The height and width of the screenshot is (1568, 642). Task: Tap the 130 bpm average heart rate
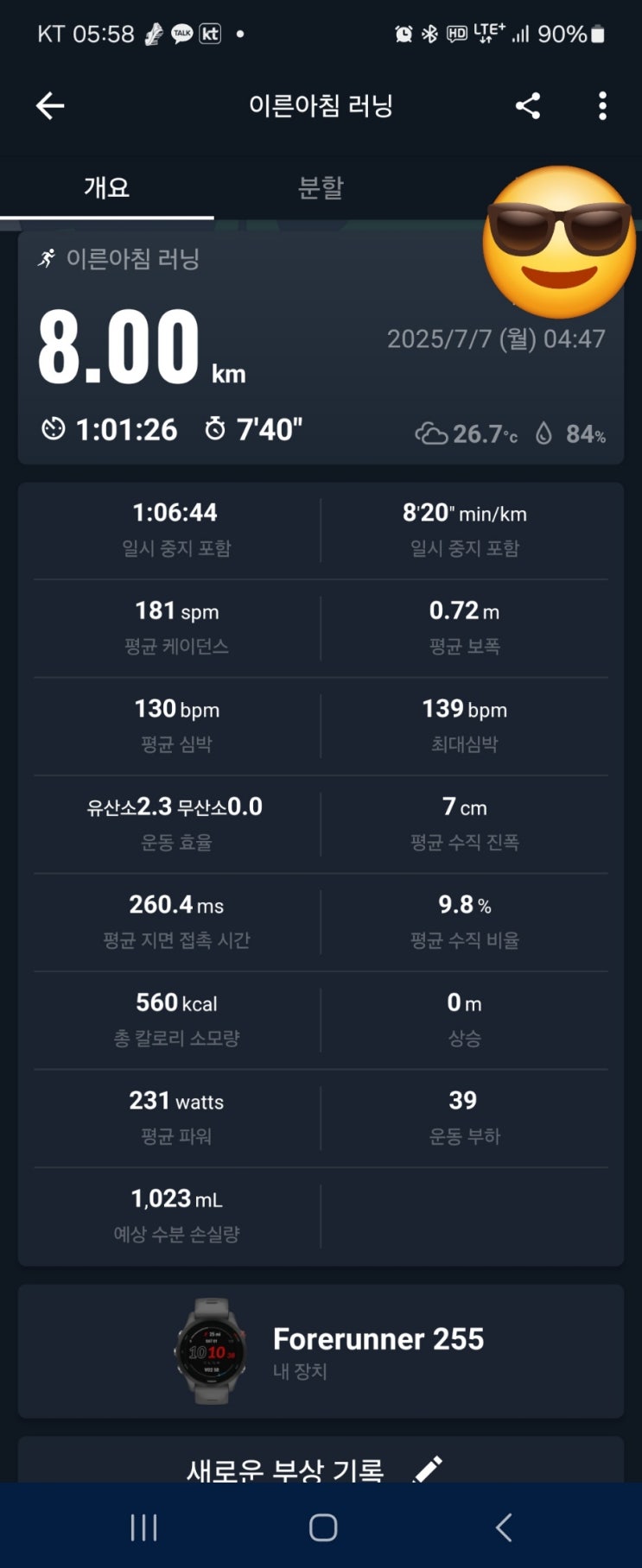tap(176, 709)
